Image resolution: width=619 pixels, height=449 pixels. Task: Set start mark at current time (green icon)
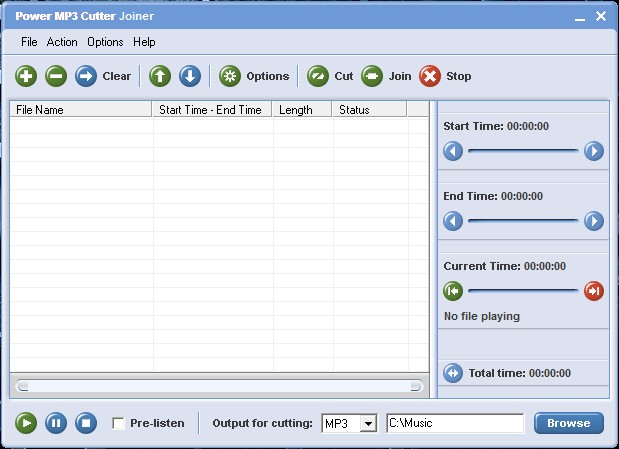click(453, 291)
